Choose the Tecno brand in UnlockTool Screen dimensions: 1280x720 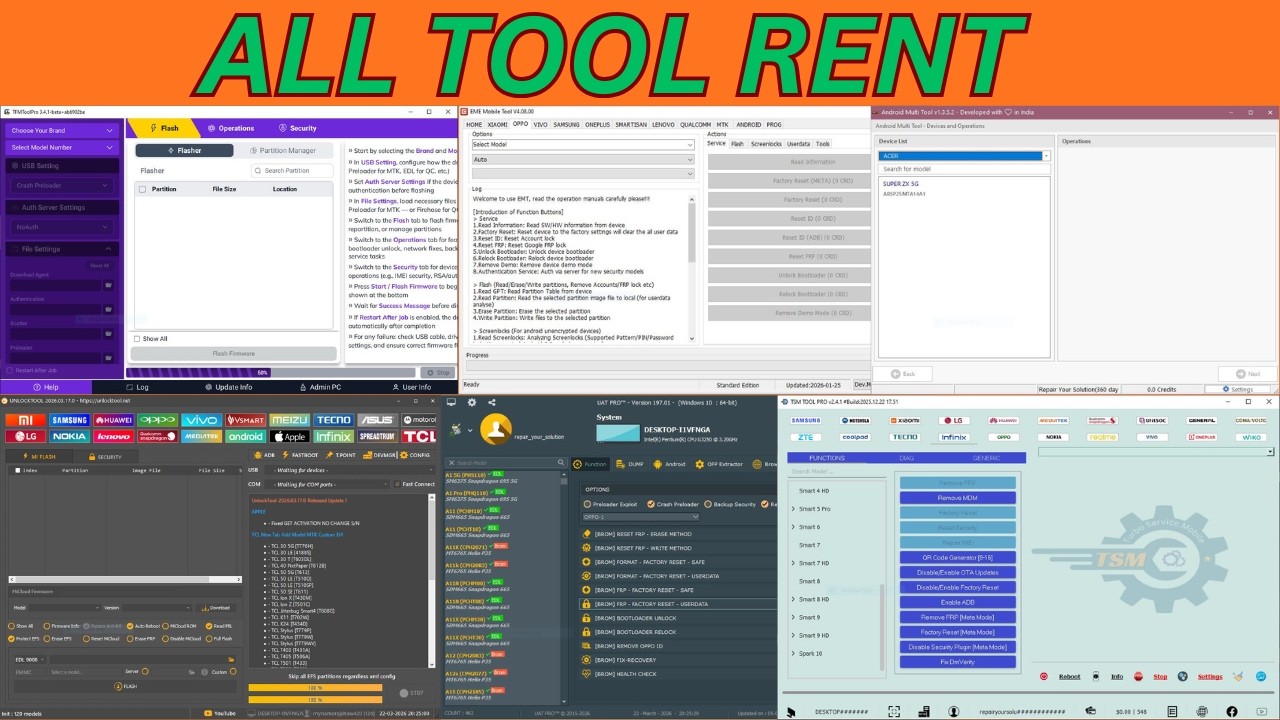[333, 420]
